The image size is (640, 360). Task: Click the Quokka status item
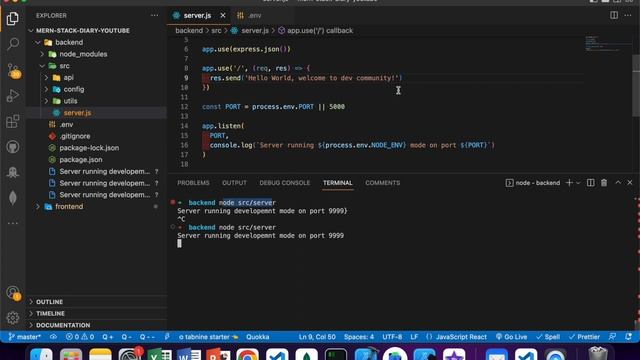pos(258,337)
